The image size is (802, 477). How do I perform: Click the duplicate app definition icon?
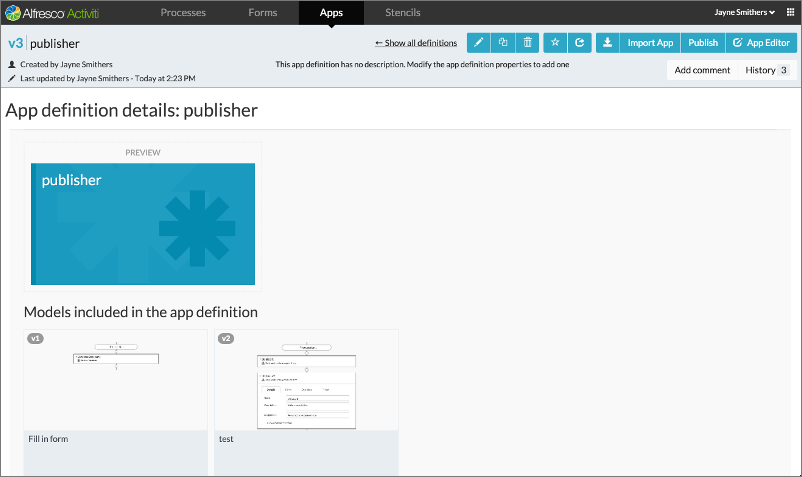pyautogui.click(x=503, y=43)
